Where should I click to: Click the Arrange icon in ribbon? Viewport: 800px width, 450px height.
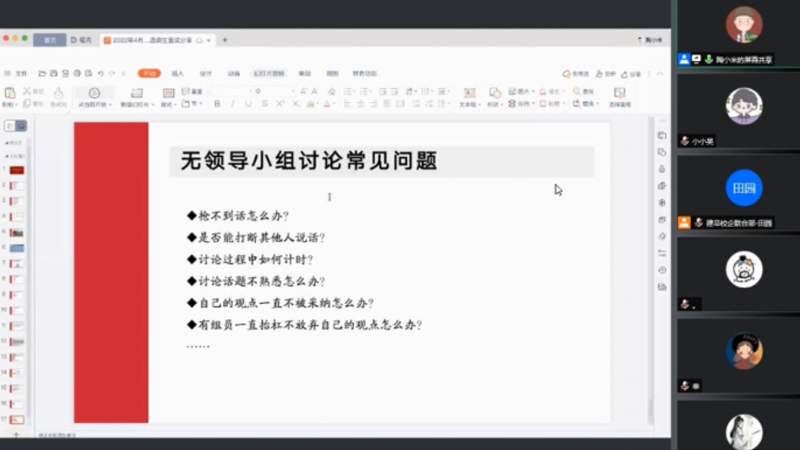[512, 104]
